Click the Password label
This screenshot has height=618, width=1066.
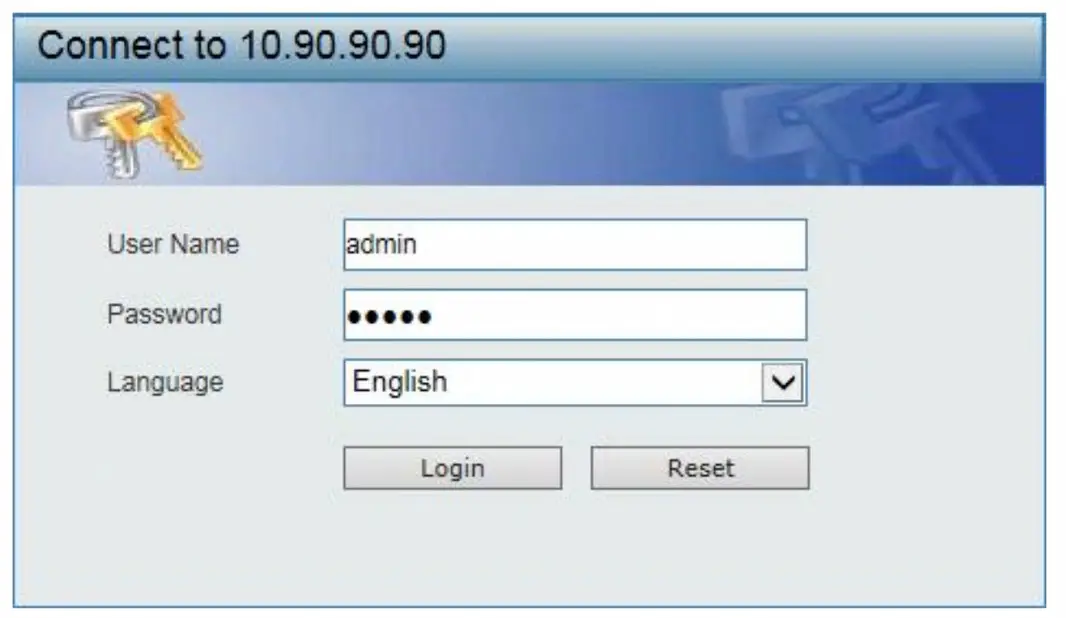coord(165,313)
